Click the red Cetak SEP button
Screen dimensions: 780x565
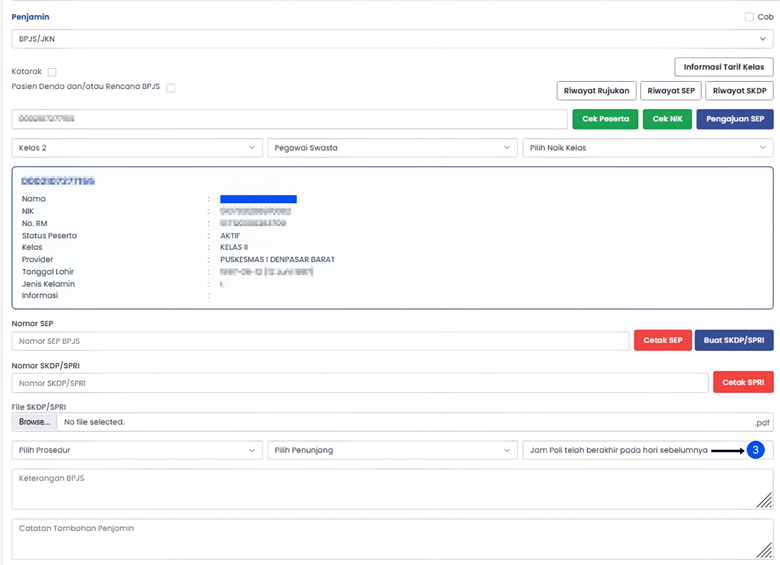coord(662,341)
